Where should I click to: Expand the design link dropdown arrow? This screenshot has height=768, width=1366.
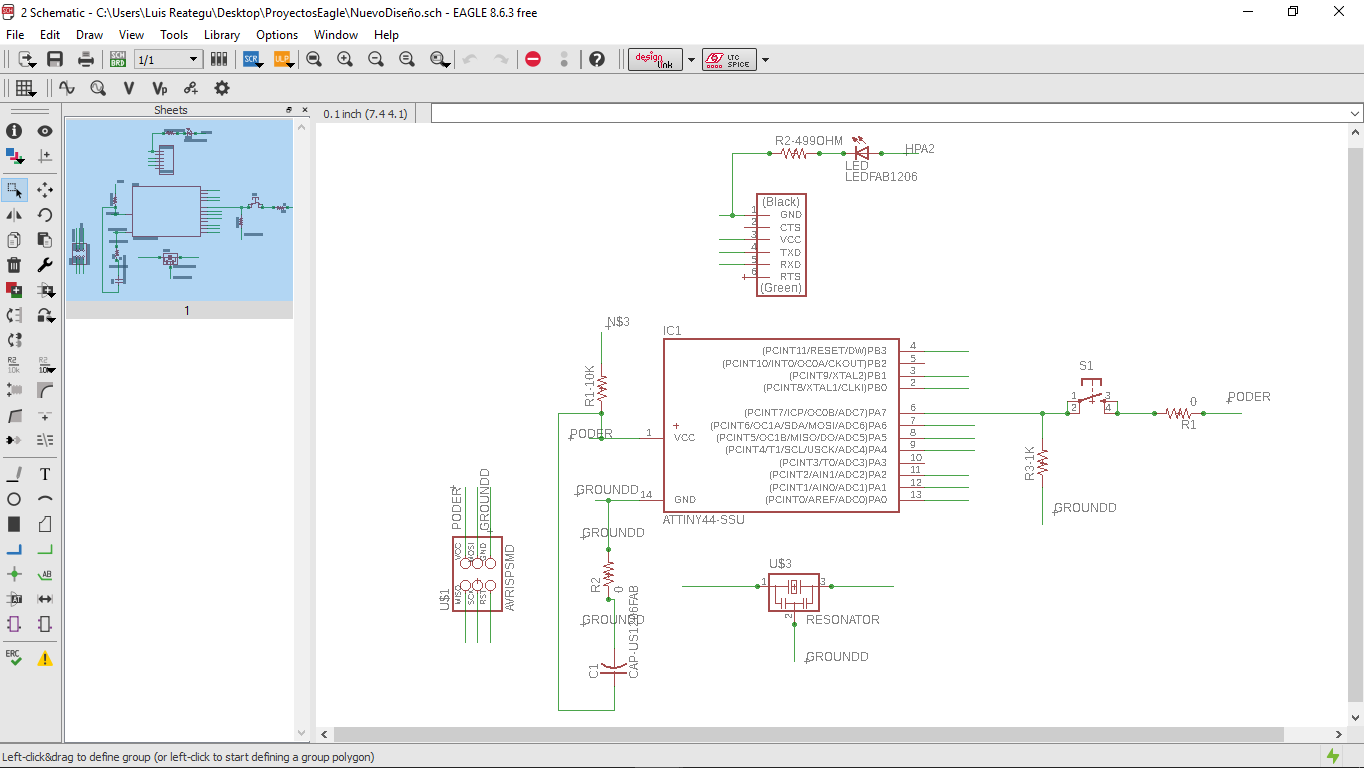tap(691, 60)
